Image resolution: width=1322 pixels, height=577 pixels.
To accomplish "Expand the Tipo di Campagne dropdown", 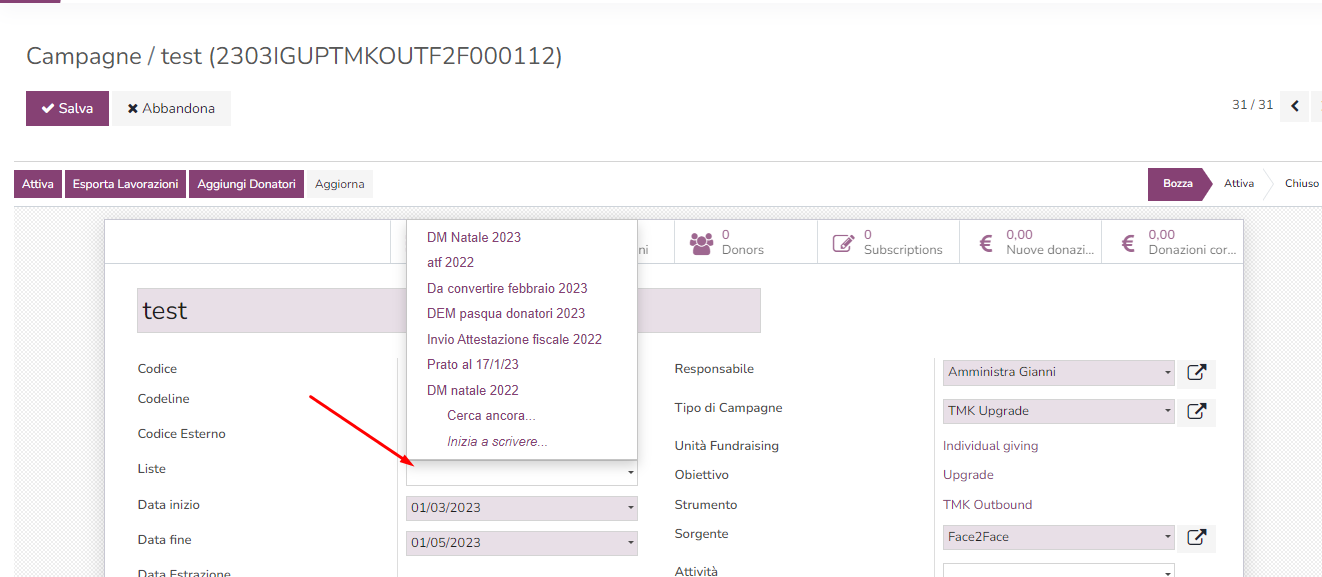I will (1168, 411).
